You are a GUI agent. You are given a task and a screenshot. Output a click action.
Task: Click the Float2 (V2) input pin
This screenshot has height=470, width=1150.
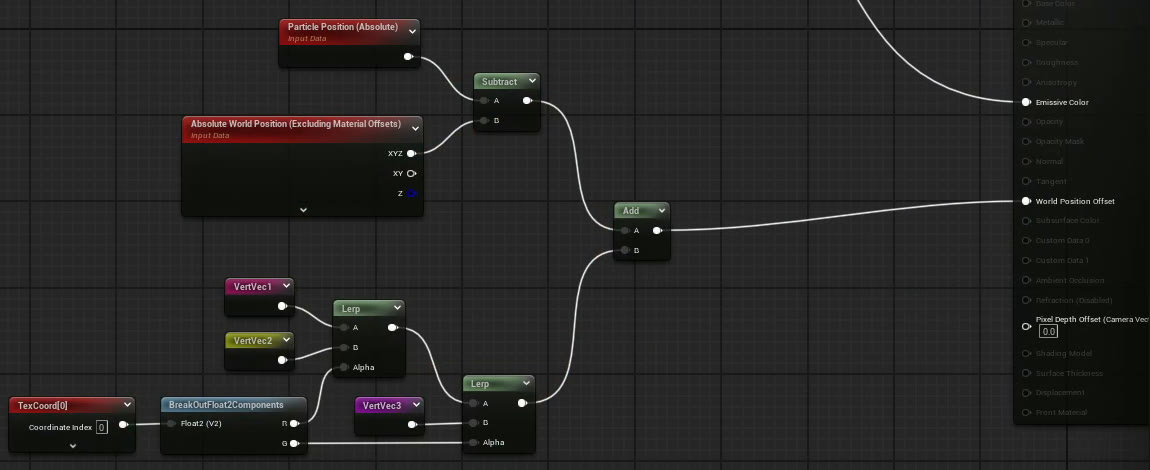pos(171,423)
